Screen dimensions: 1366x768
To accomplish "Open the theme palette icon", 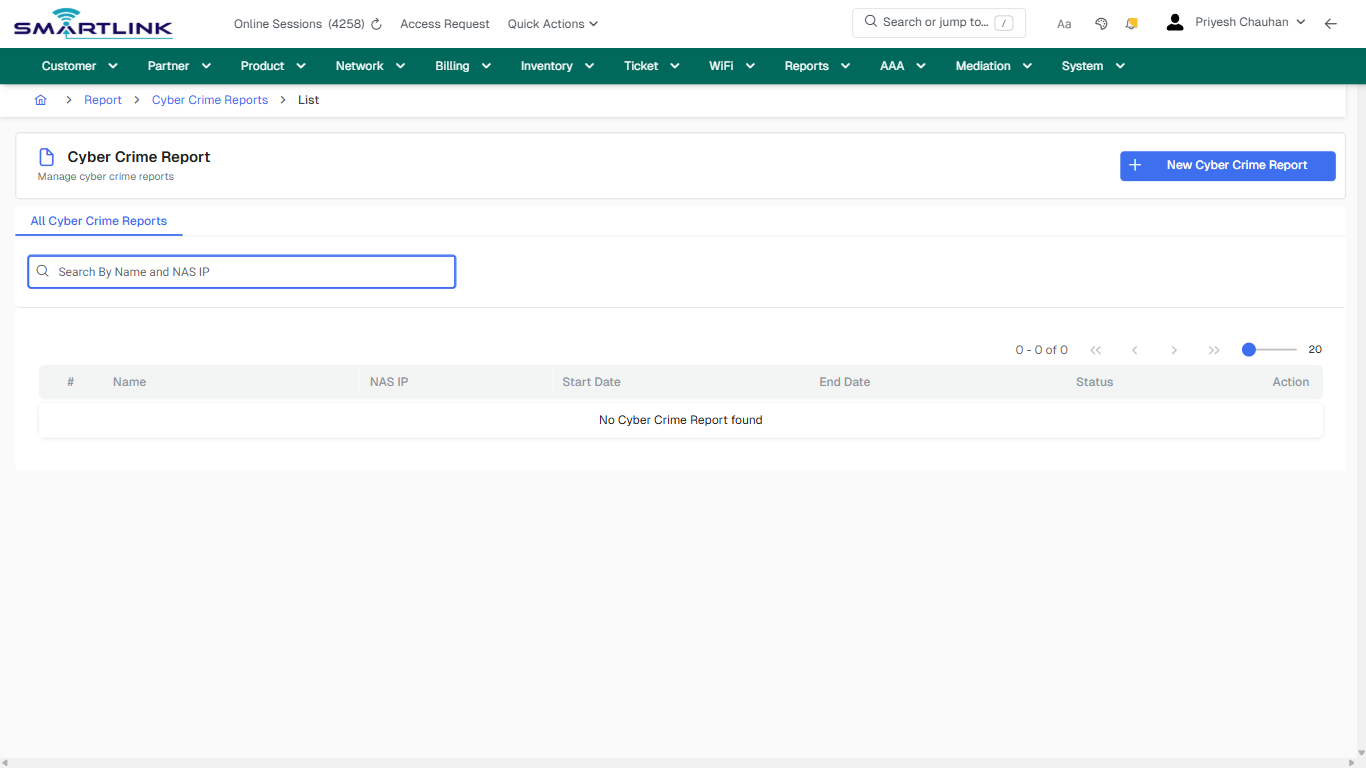I will (1101, 23).
